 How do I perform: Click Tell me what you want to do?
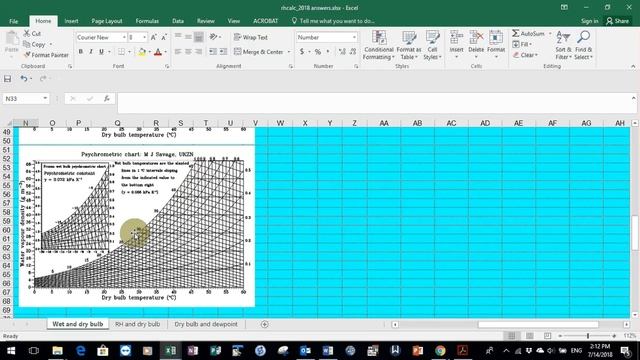click(333, 21)
